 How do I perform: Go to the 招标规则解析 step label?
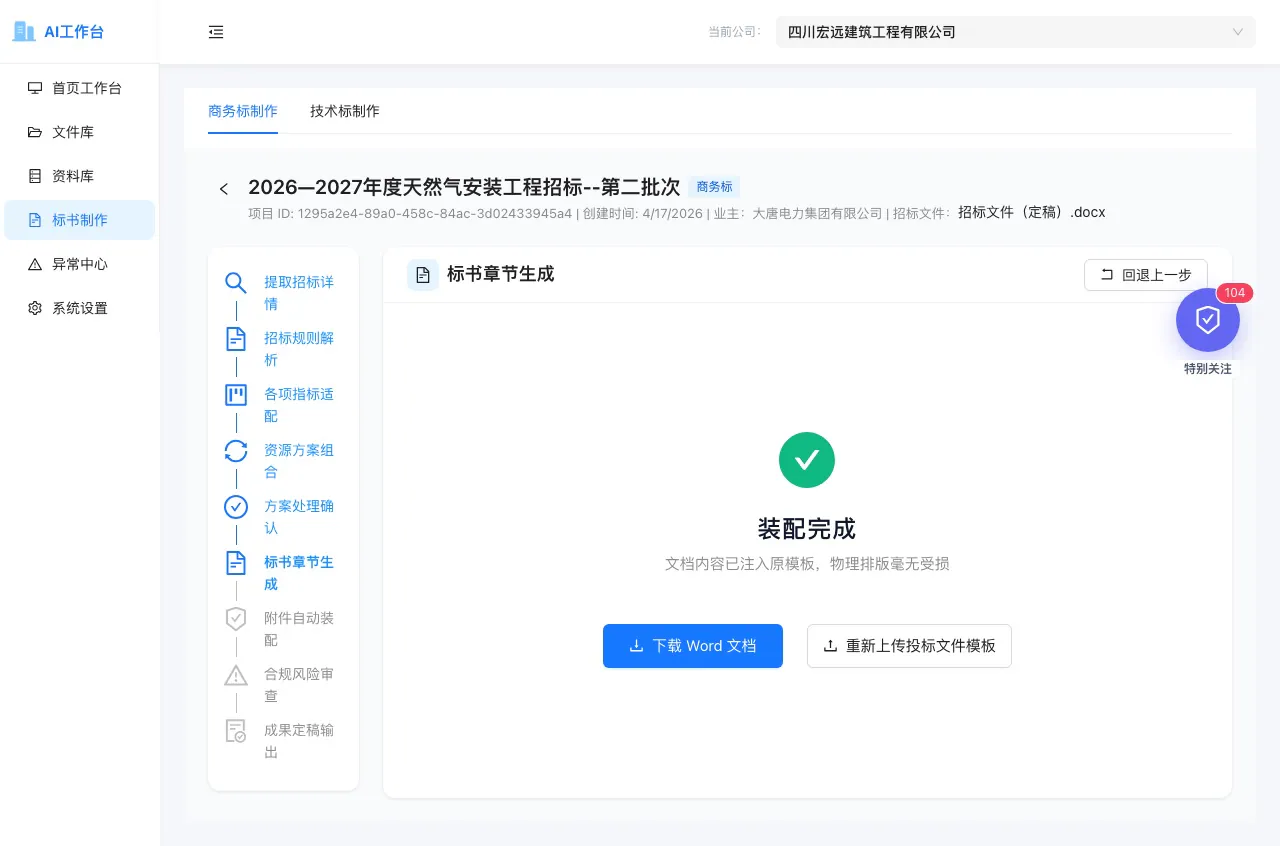click(x=299, y=349)
